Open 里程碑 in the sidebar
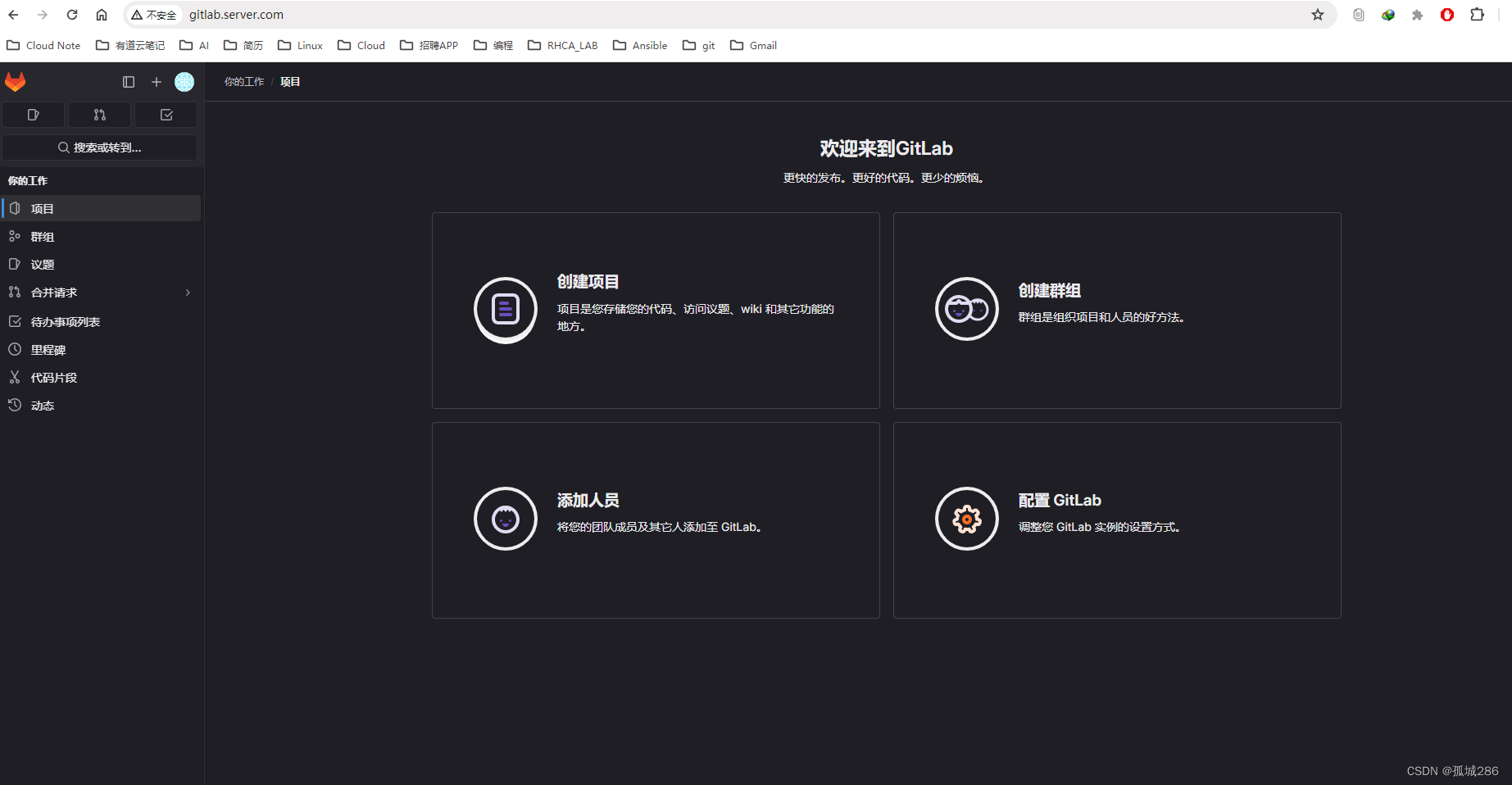 pos(101,349)
